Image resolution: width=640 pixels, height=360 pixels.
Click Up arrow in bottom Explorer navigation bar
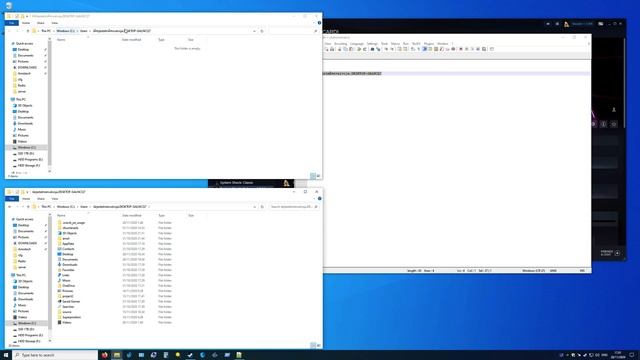[x=28, y=207]
